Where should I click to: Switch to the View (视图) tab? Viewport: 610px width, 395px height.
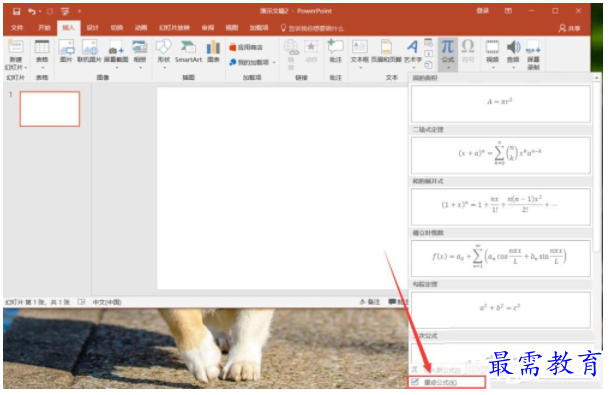click(x=232, y=28)
